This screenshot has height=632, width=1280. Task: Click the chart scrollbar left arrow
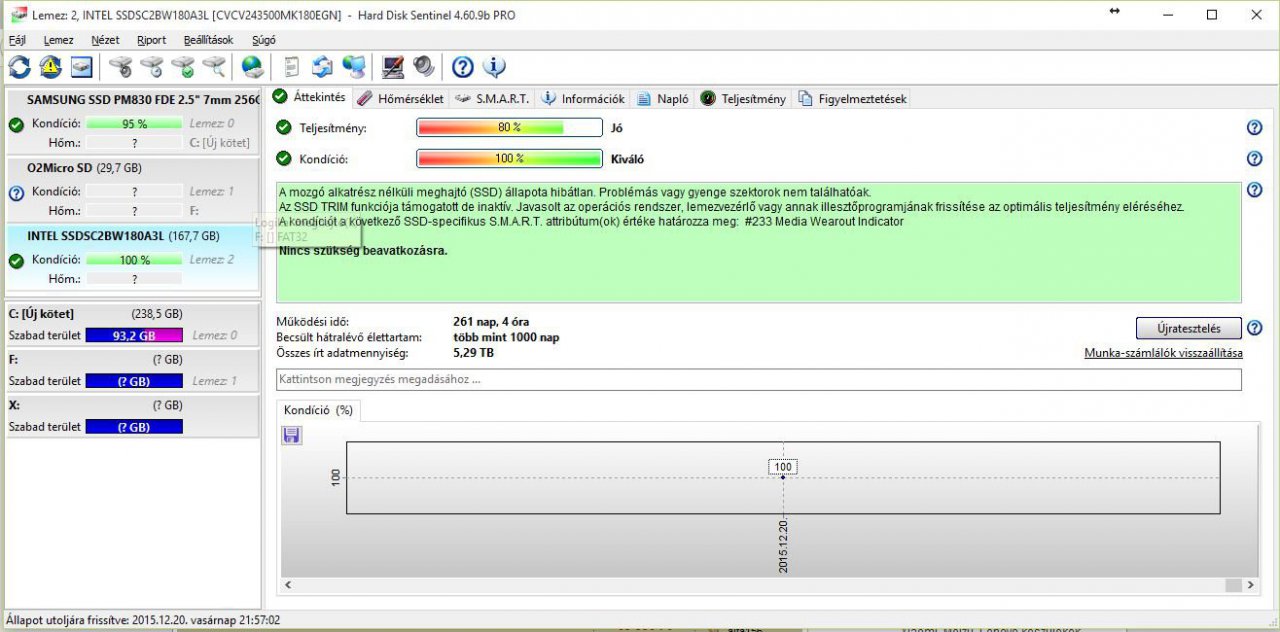click(x=288, y=585)
